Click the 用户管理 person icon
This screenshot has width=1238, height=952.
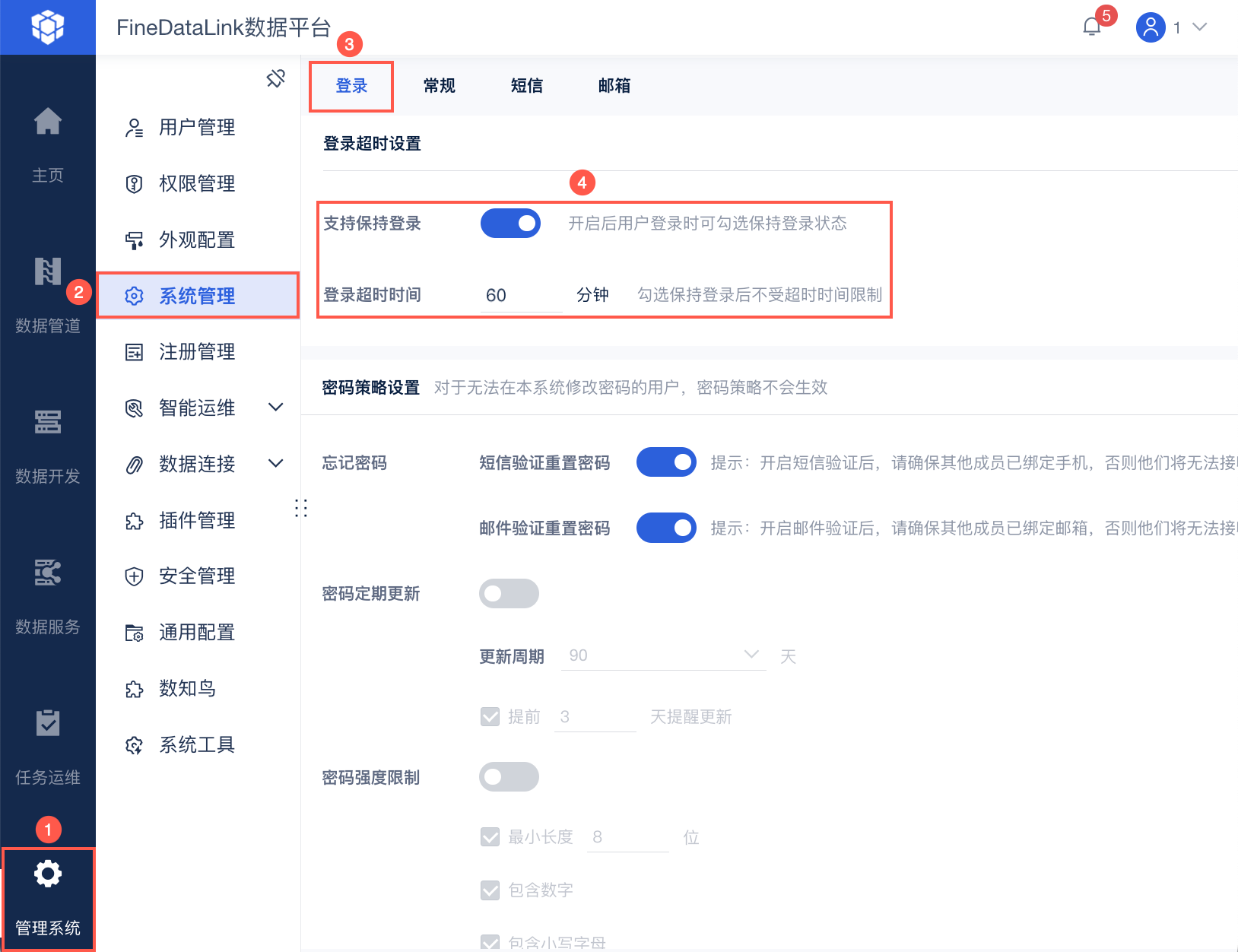point(134,128)
